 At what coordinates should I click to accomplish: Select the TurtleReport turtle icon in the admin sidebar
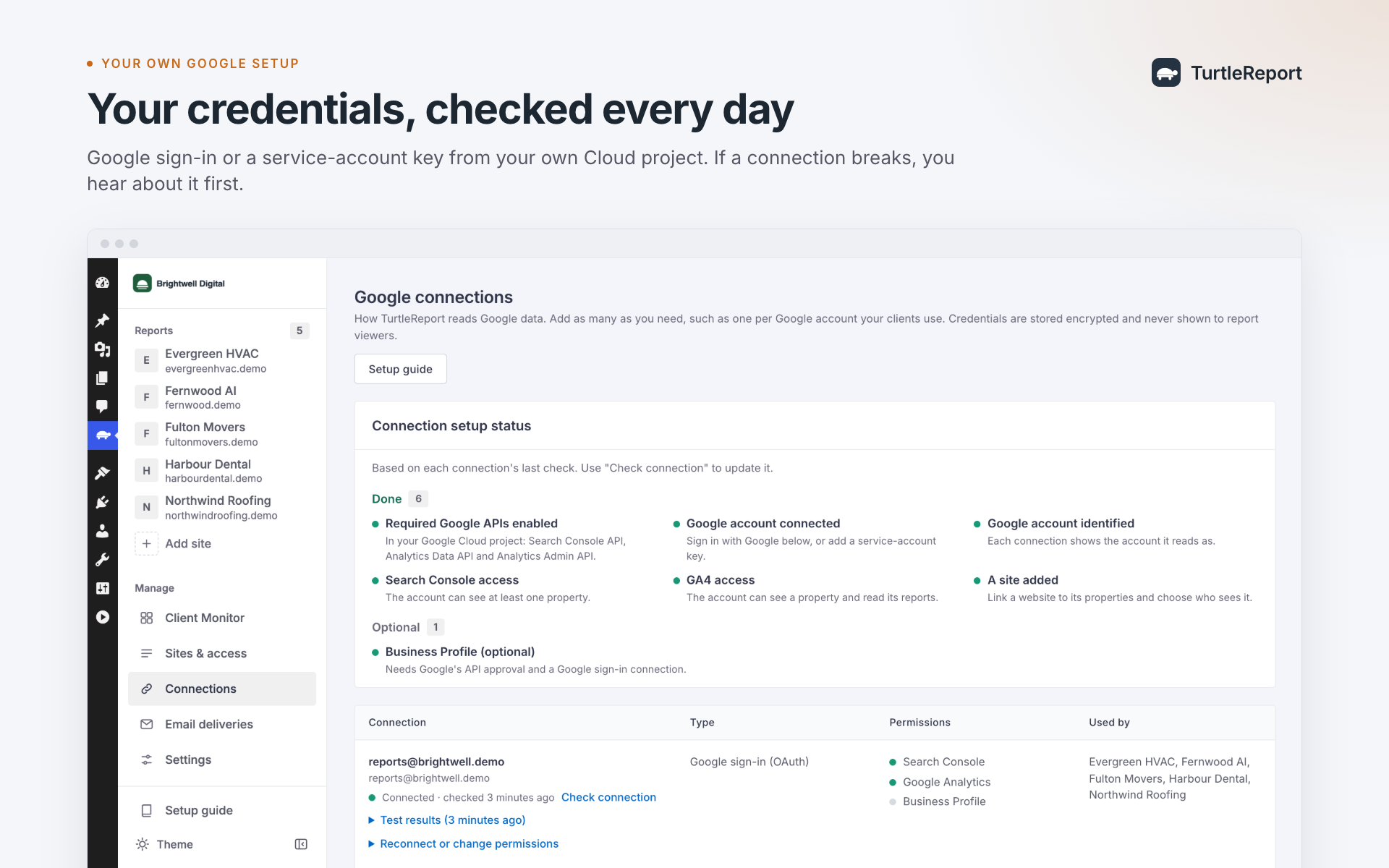pos(102,435)
